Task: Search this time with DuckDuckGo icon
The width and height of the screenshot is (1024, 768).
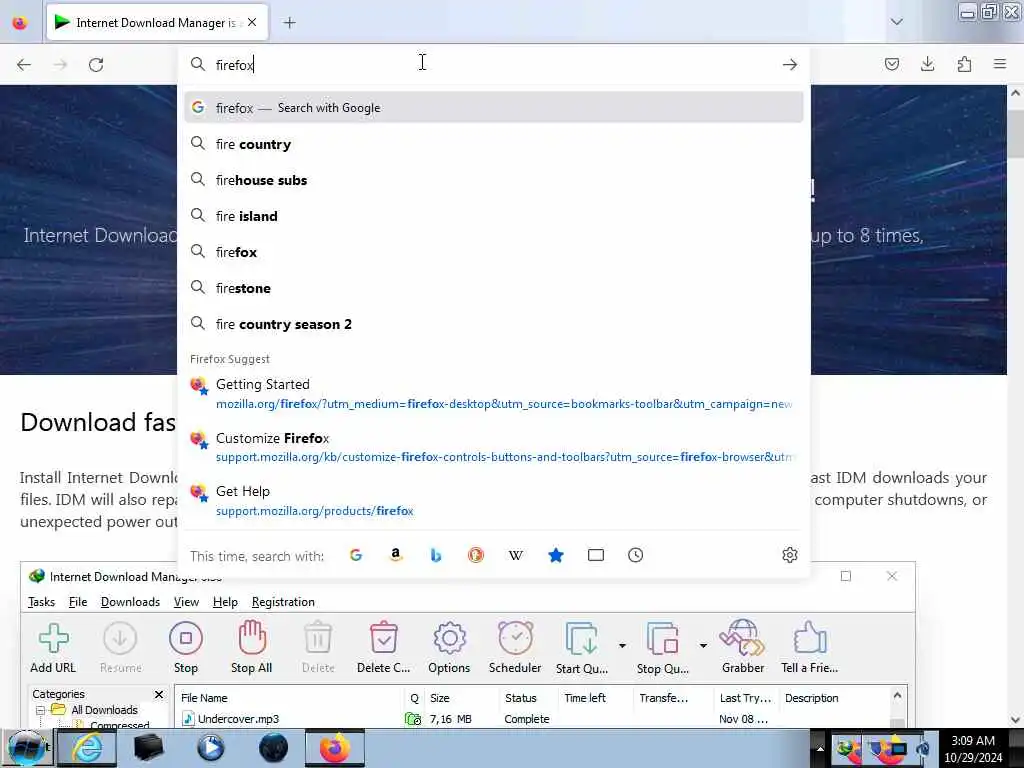Action: point(475,555)
